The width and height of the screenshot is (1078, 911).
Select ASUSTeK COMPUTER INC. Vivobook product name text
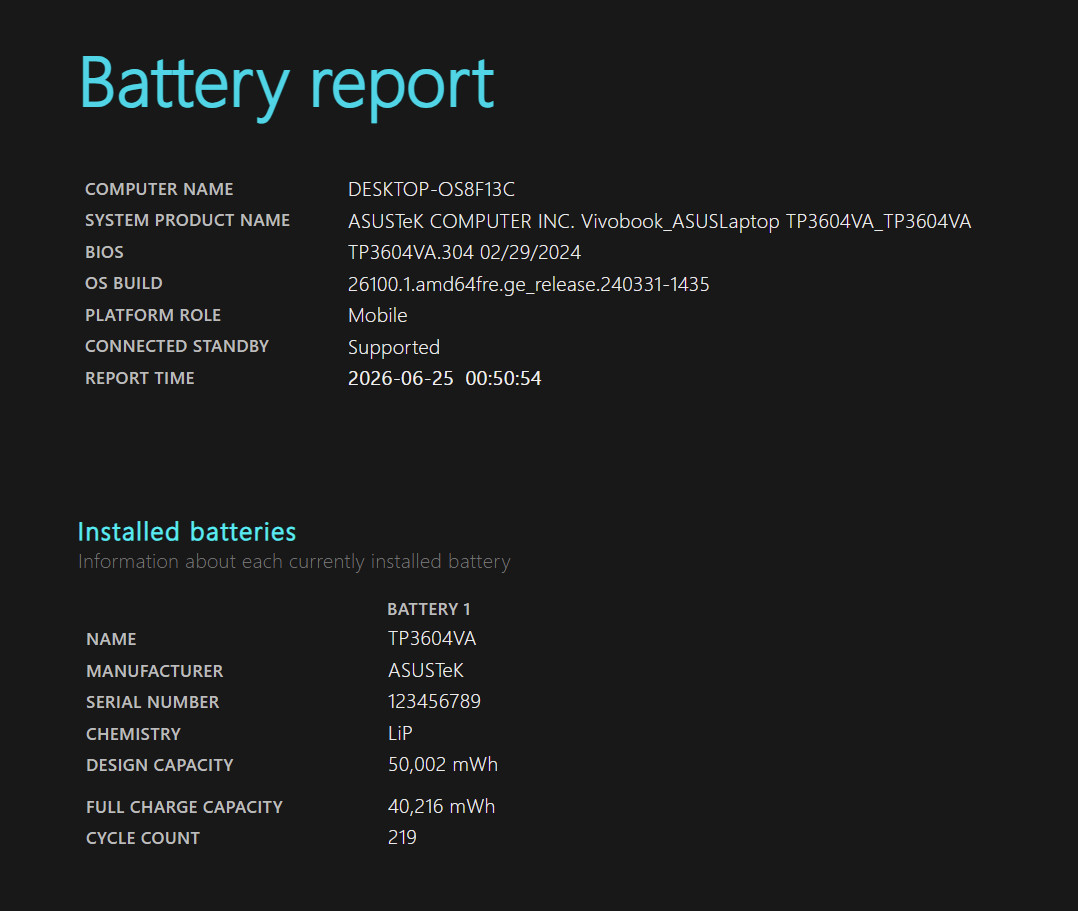click(659, 221)
